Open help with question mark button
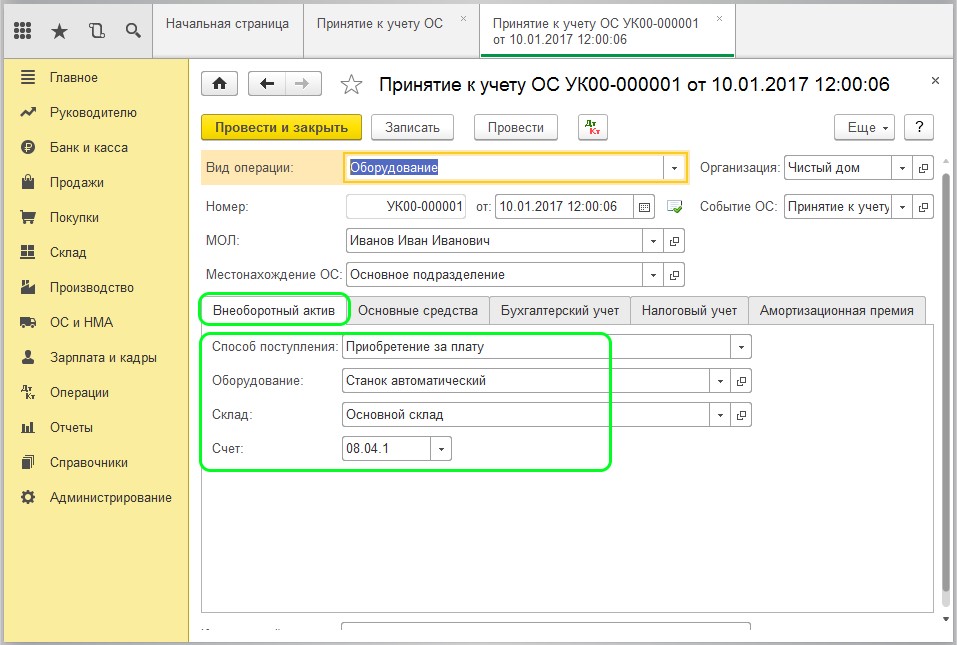 pos(919,127)
